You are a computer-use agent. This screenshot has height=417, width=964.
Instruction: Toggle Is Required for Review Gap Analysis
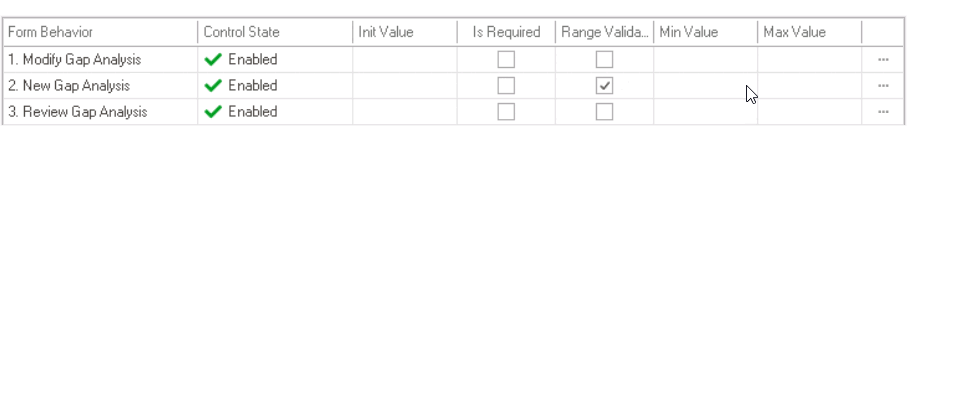click(x=506, y=112)
